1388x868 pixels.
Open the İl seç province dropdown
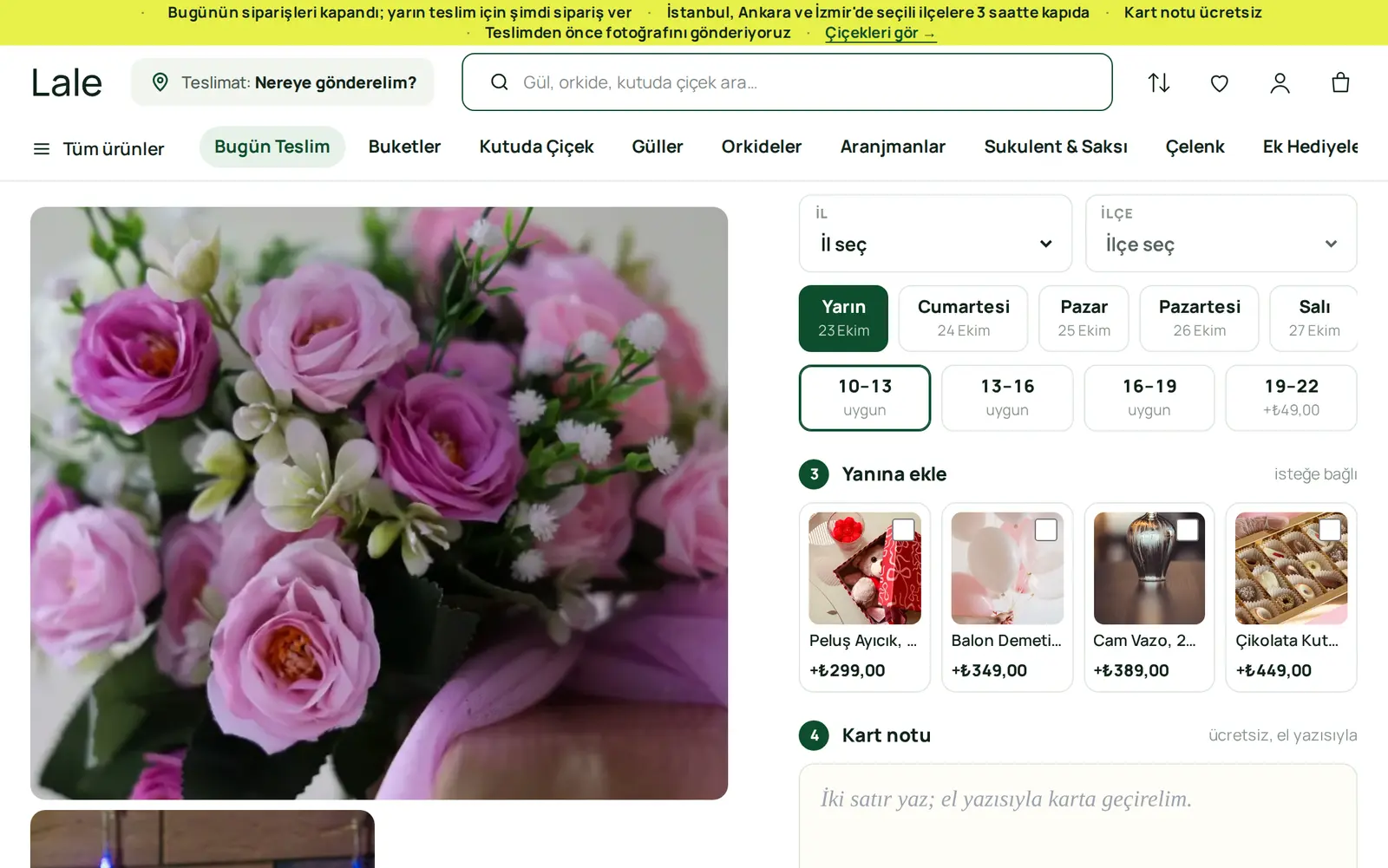[935, 233]
